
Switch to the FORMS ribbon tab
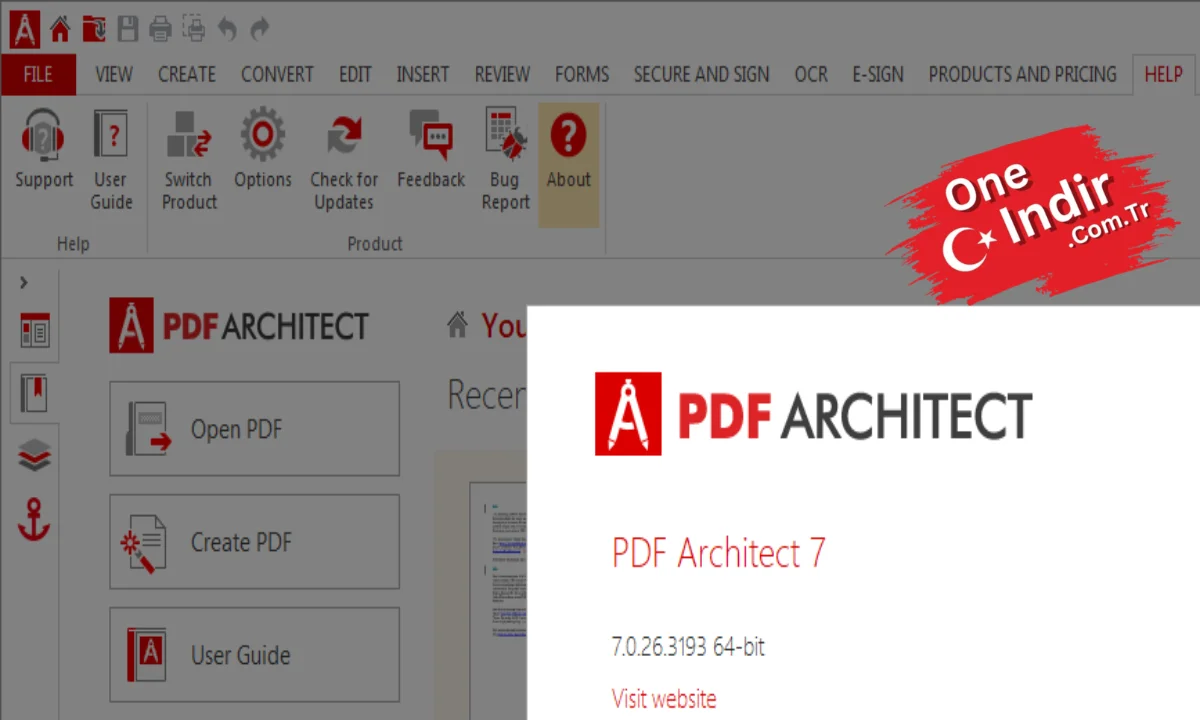[x=582, y=75]
